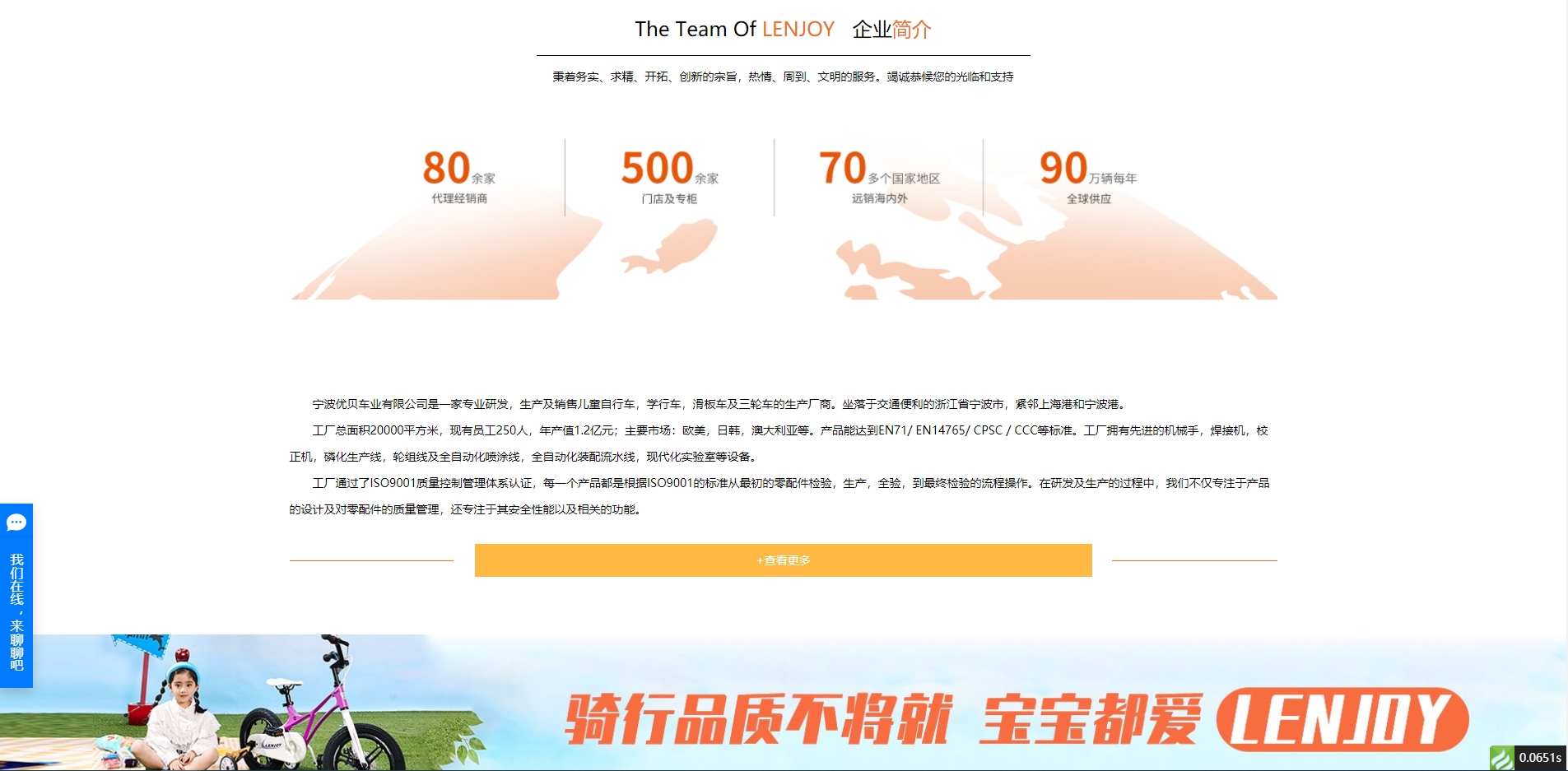
Task: Click the 90 万辆每年 statistic
Action: (1088, 168)
